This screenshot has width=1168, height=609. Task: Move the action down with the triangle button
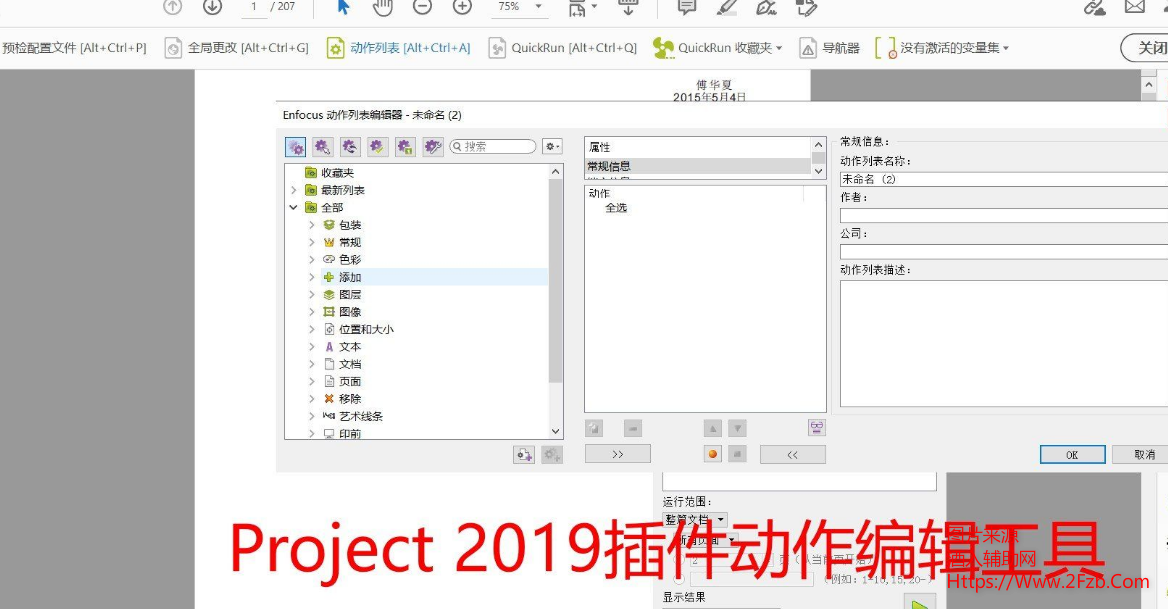(737, 428)
